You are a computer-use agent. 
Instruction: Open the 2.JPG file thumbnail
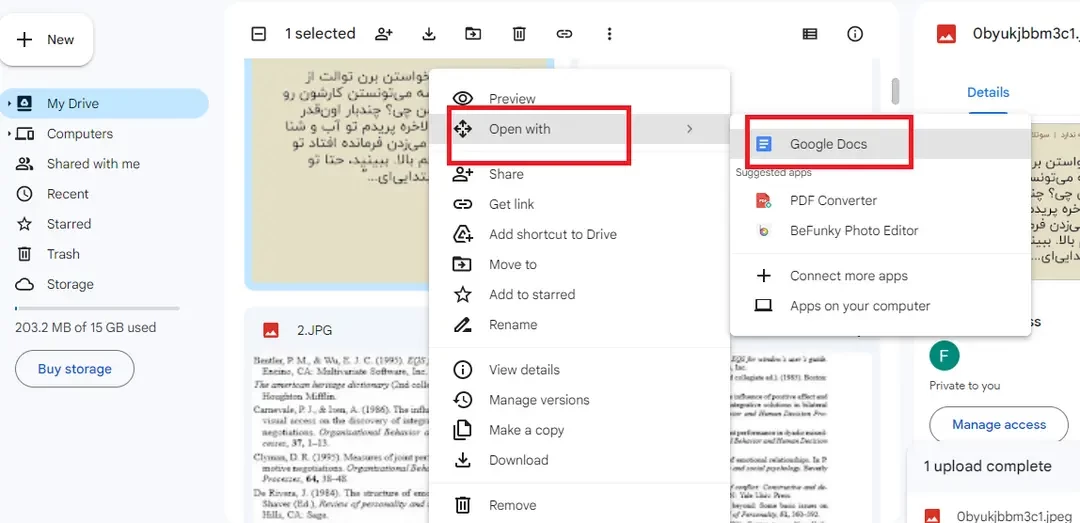point(337,436)
